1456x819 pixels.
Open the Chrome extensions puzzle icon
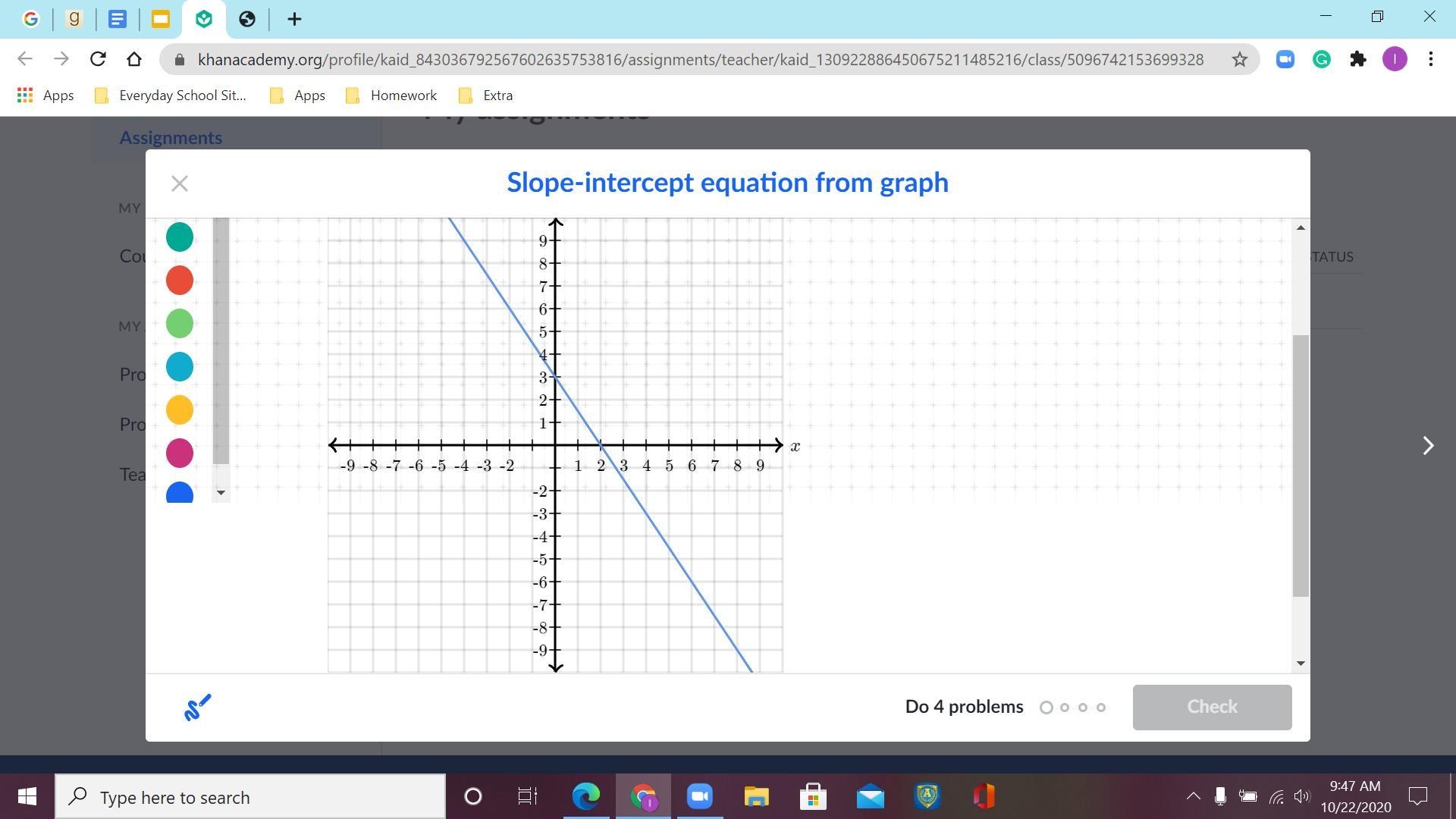[x=1357, y=59]
